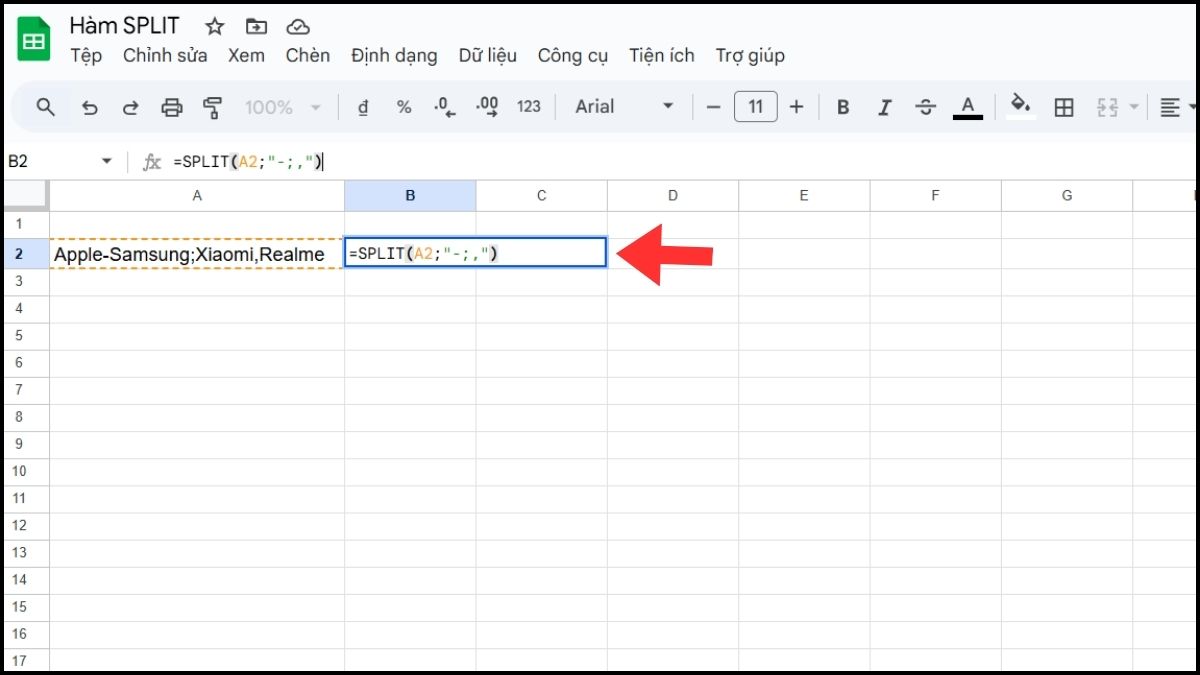
Task: Open the Borders tool
Action: coord(1064,107)
